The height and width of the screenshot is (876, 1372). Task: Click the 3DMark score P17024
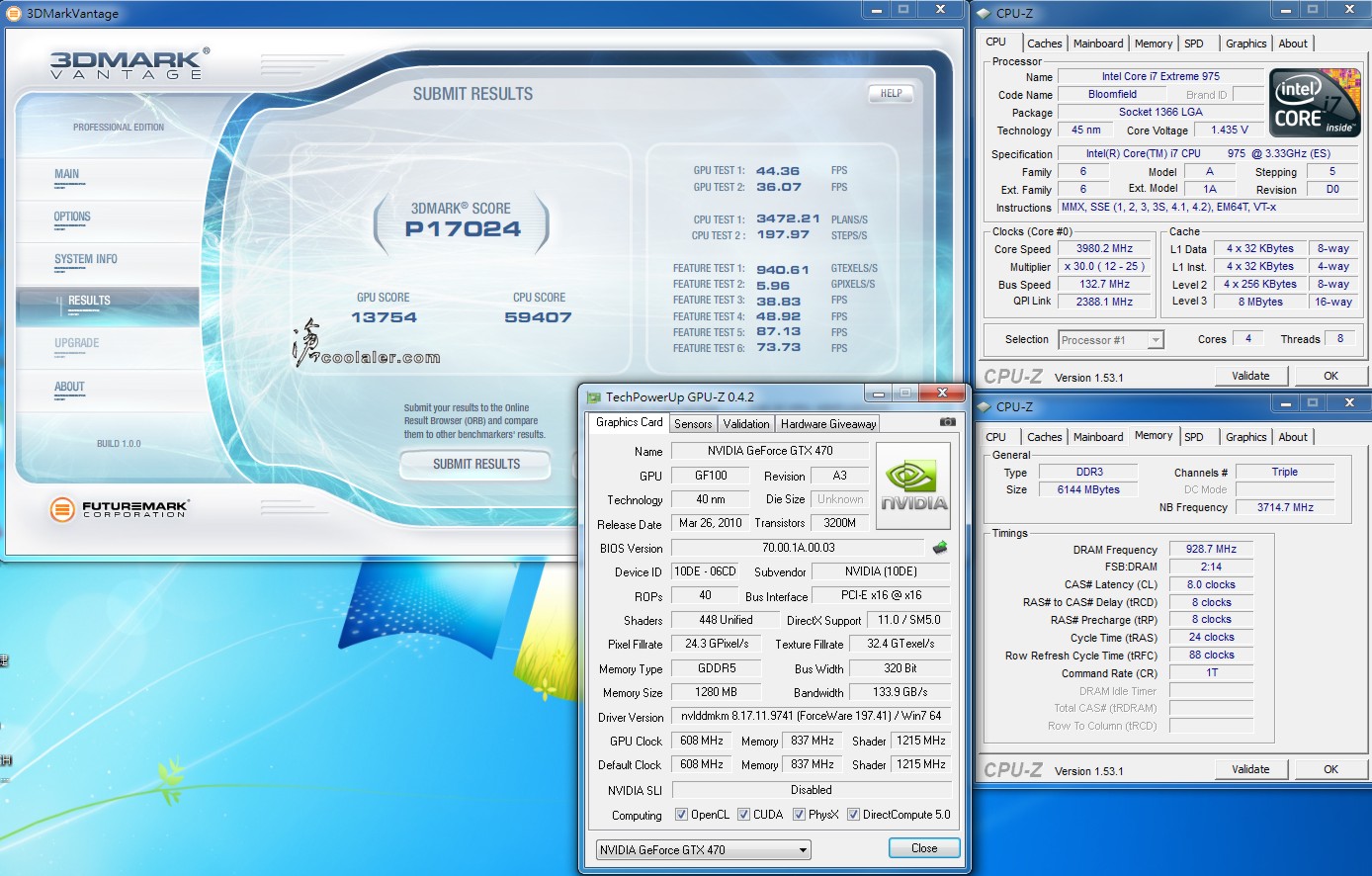tap(463, 229)
